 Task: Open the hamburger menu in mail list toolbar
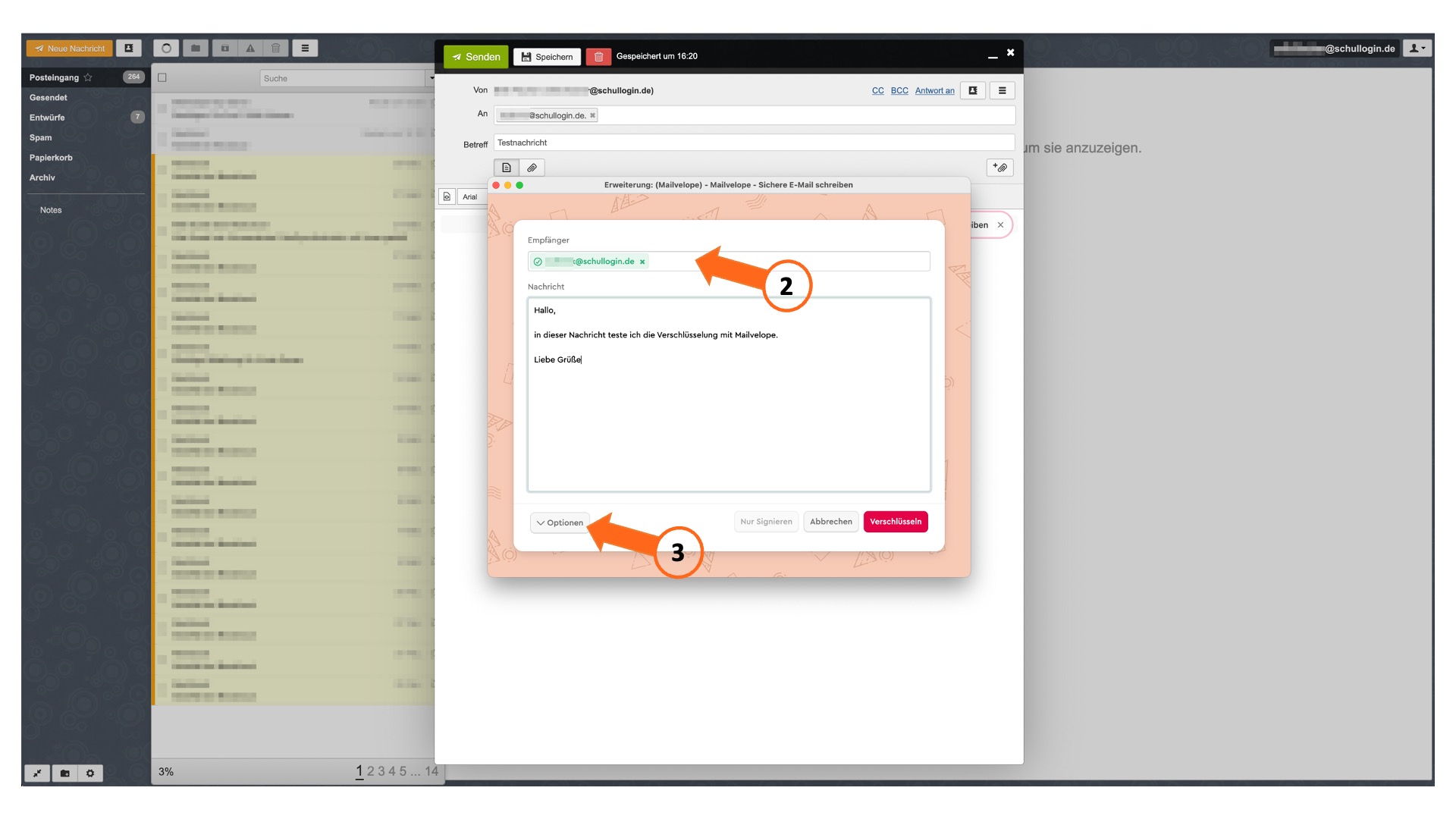(x=305, y=49)
